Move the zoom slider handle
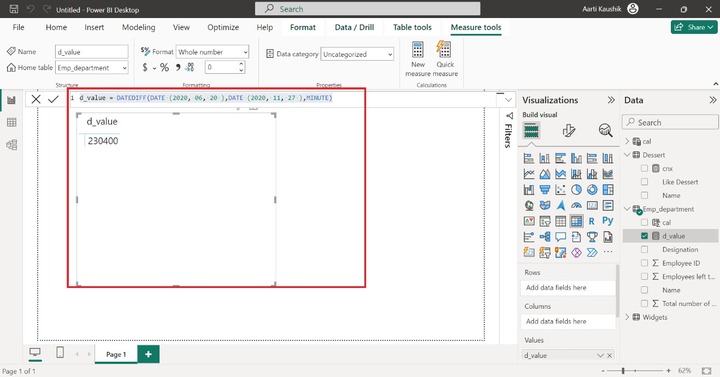This screenshot has width=720, height=377. (623, 370)
